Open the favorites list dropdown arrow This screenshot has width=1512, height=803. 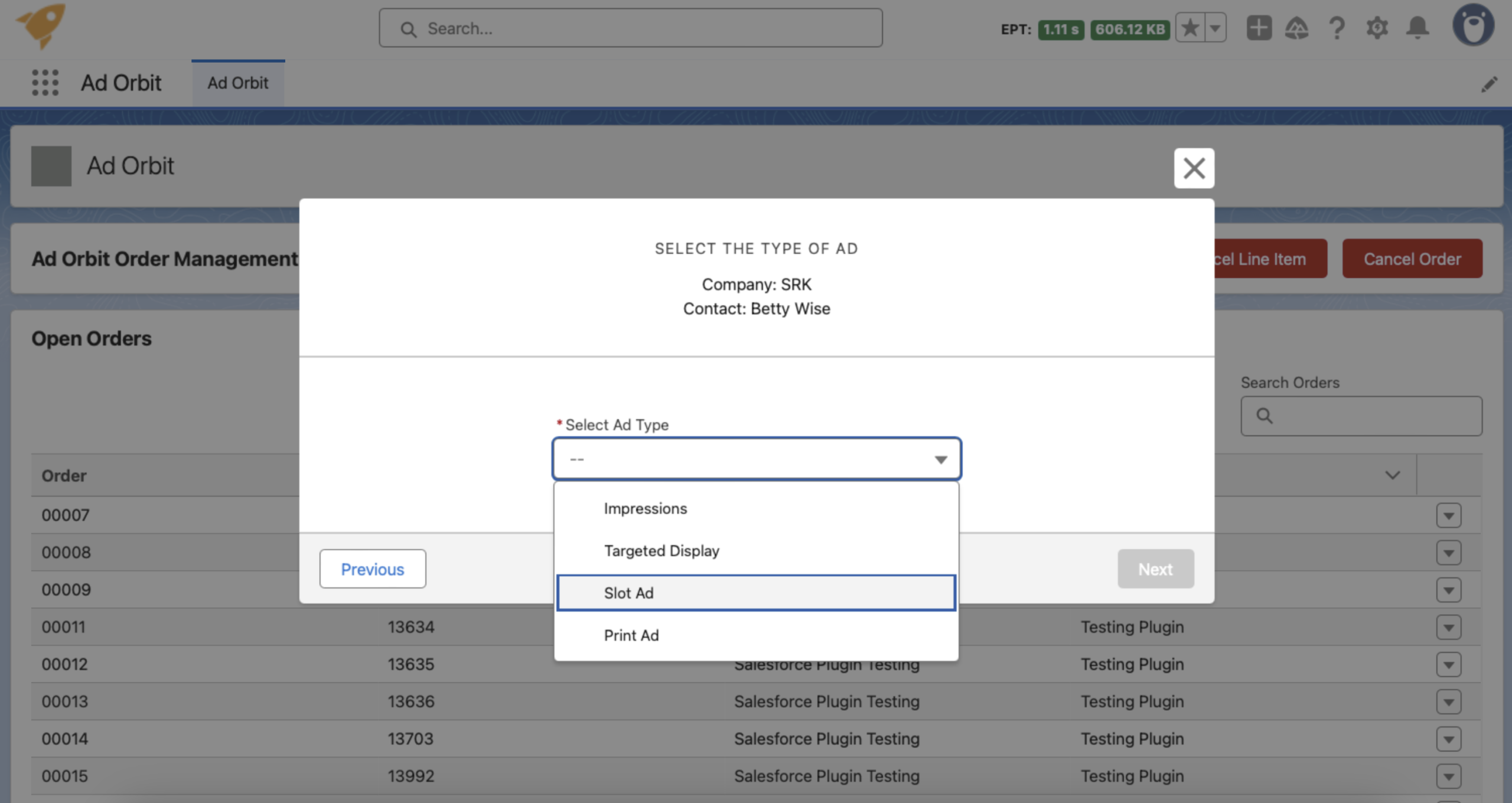1215,28
